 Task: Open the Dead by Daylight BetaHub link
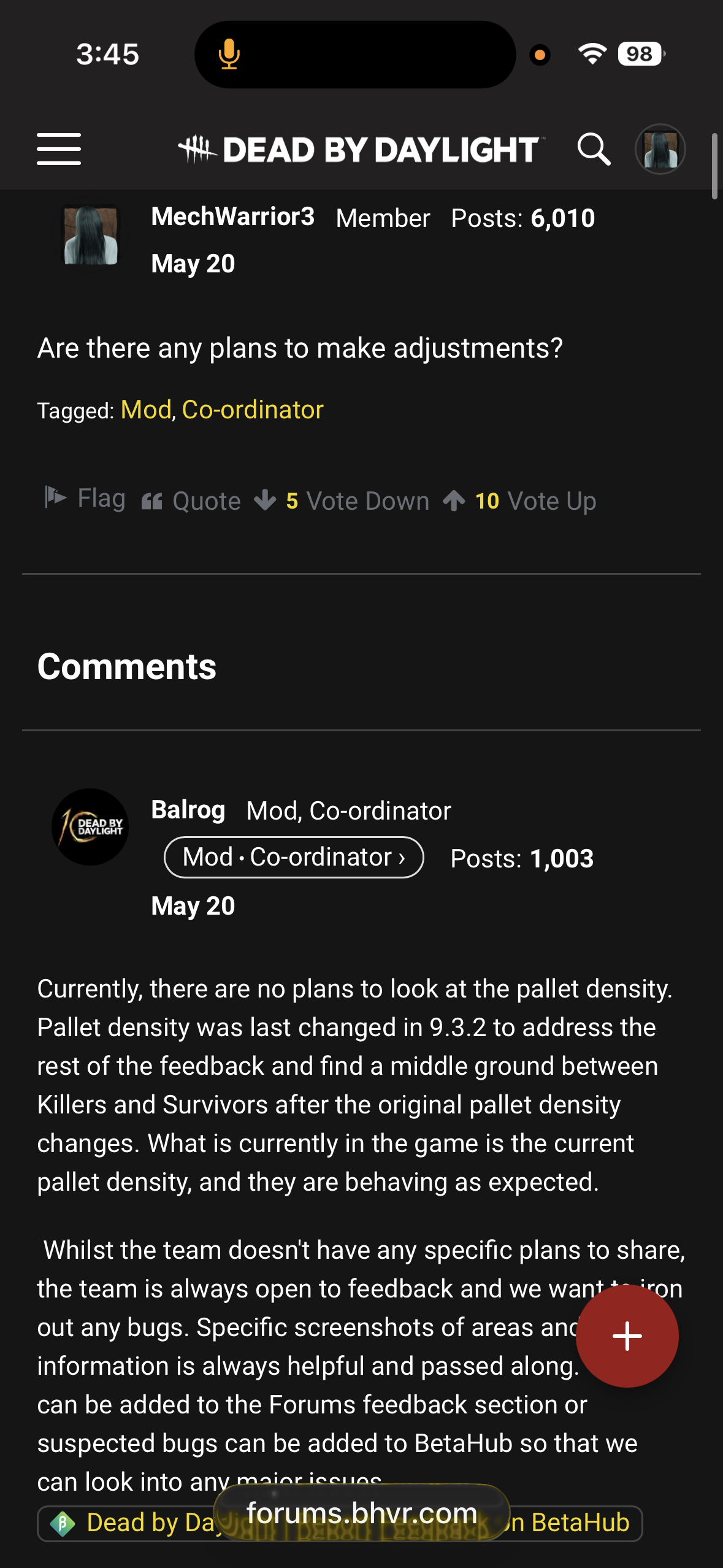(340, 1523)
